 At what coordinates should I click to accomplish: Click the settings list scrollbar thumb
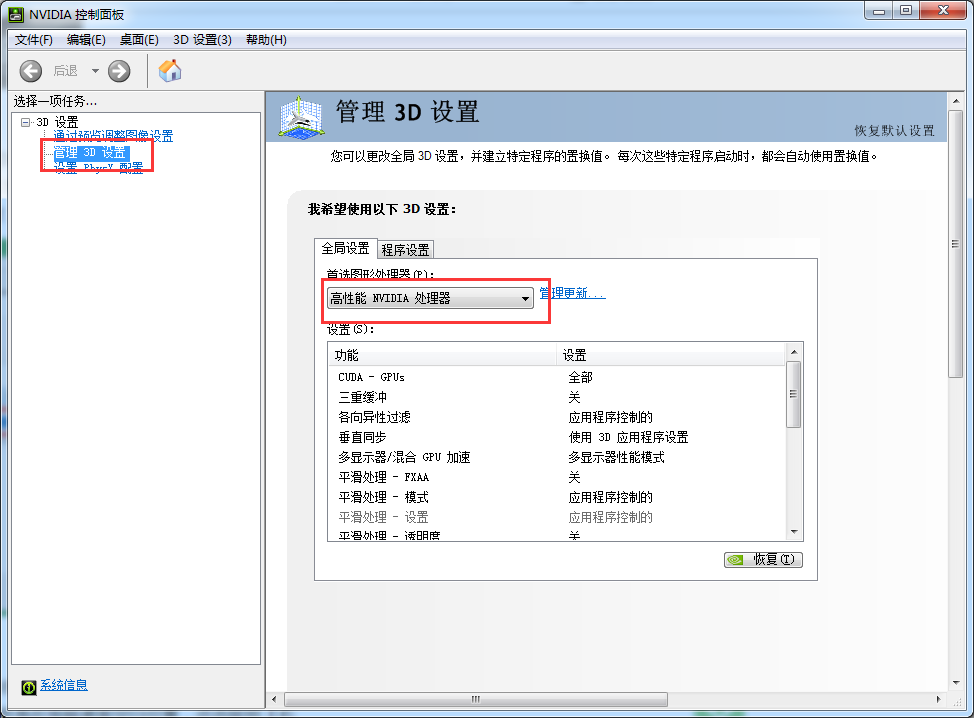point(794,394)
